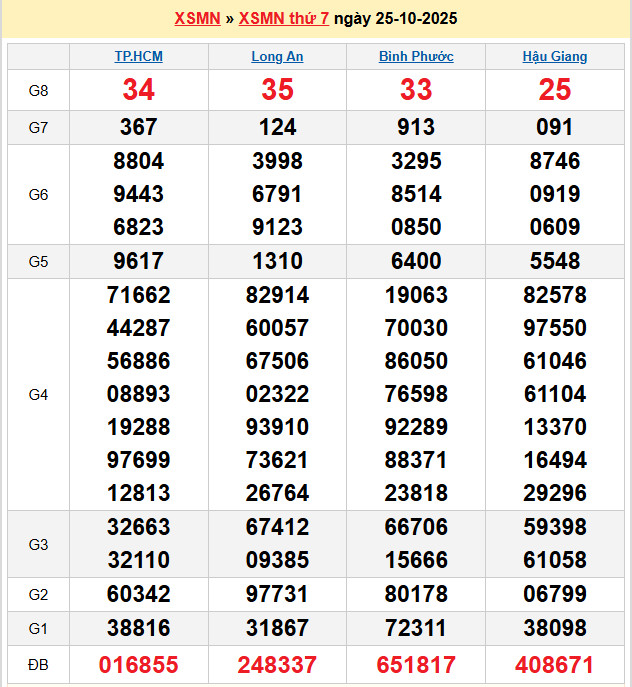632x687 pixels.
Task: Click the G5 result 6400
Action: click(x=416, y=261)
